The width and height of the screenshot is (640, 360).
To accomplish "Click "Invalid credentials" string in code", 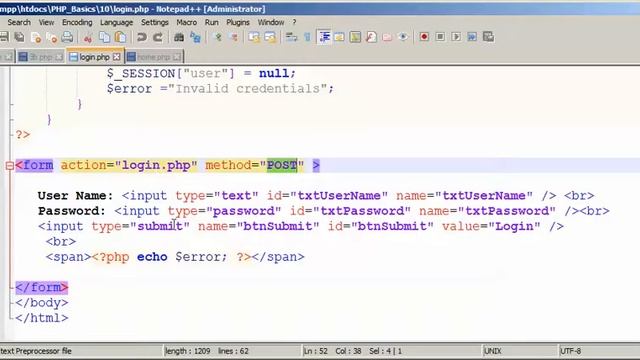I will 247,89.
